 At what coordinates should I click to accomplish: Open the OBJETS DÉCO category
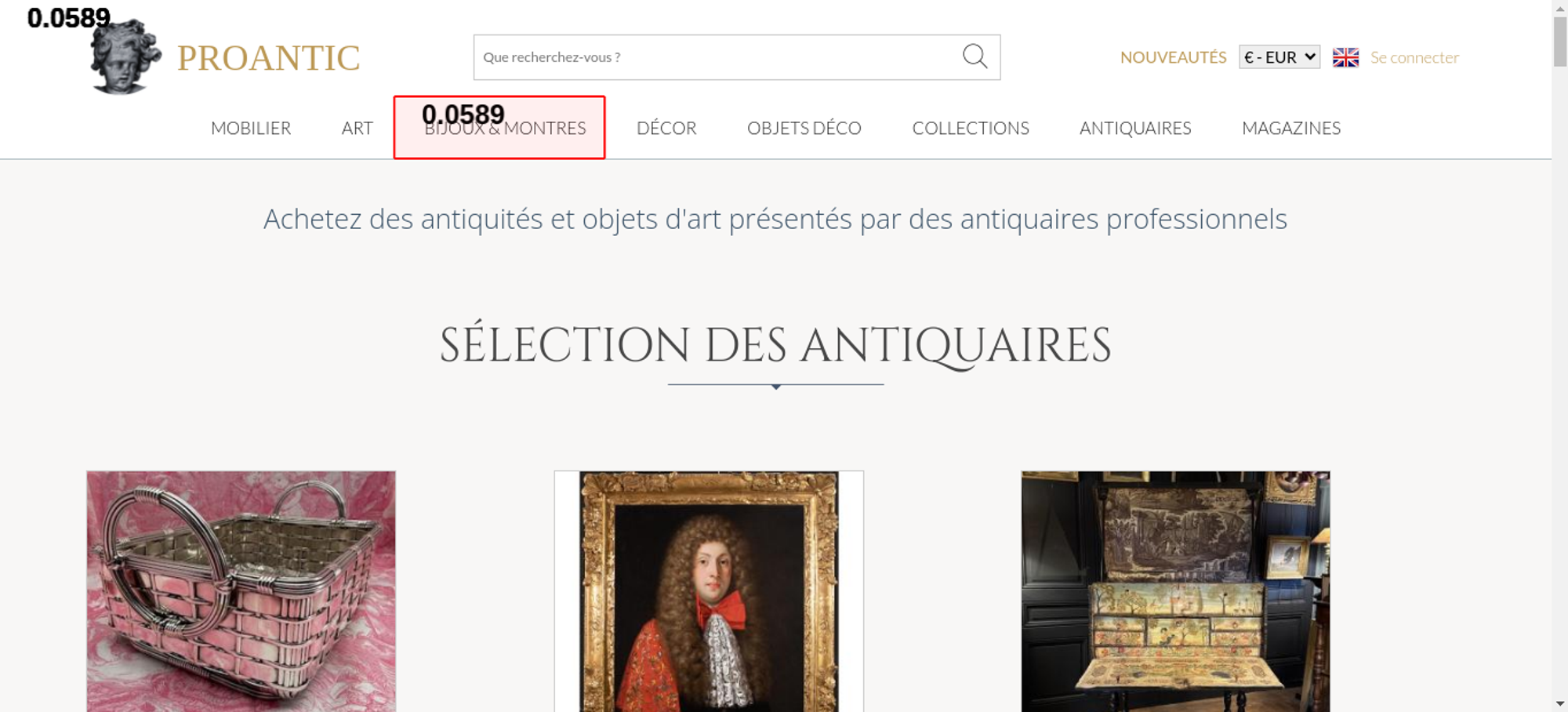(804, 128)
